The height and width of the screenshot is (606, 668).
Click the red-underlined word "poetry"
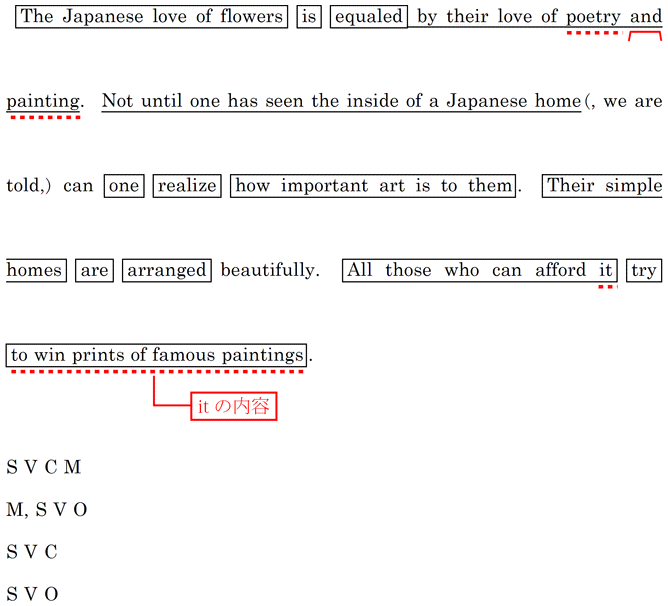point(593,17)
